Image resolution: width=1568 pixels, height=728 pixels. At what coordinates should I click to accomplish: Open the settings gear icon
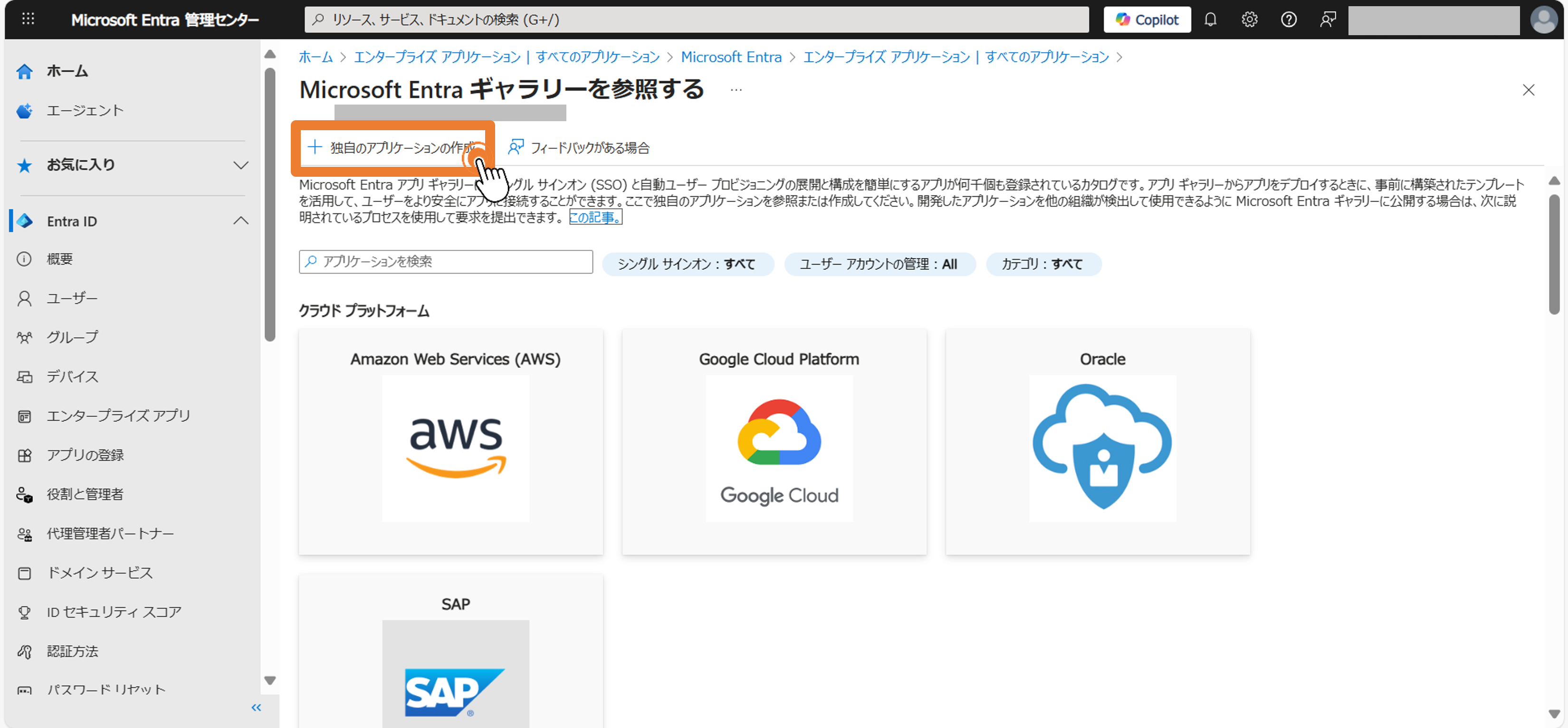tap(1249, 20)
